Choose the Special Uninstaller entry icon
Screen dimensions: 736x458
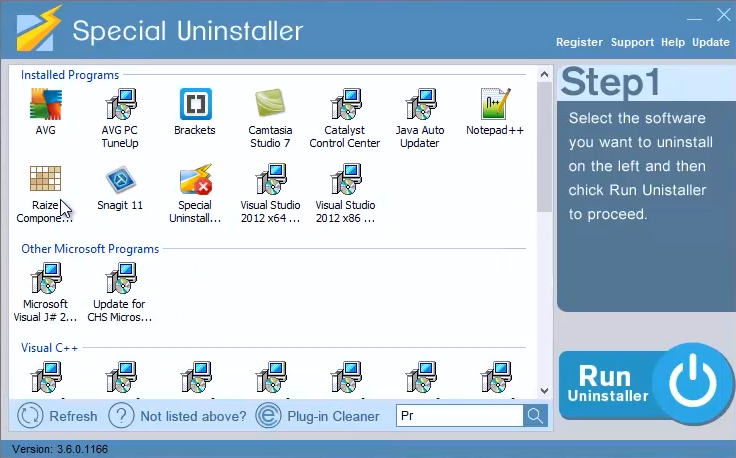pyautogui.click(x=195, y=179)
